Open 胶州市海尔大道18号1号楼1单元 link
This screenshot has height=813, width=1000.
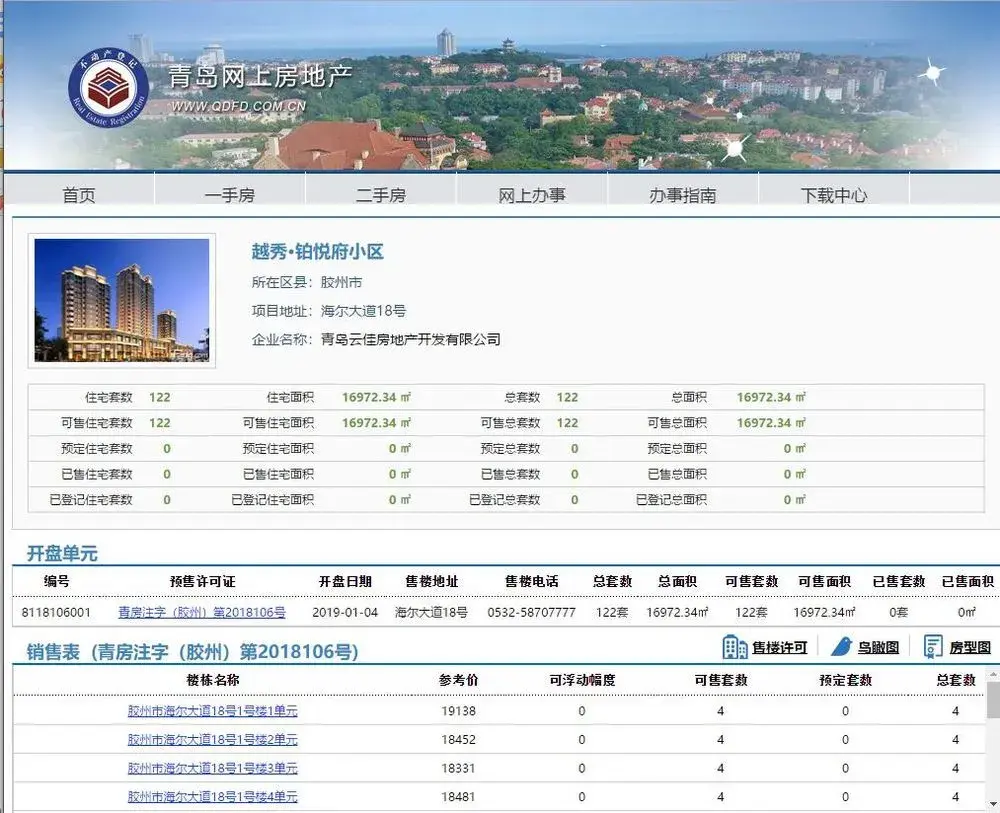pos(212,710)
